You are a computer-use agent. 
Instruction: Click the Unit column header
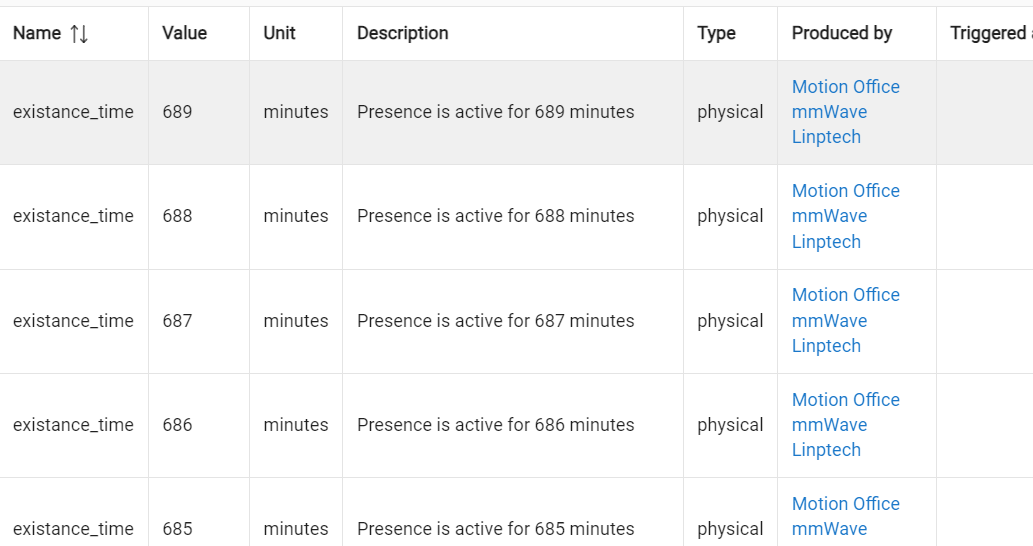(x=279, y=33)
